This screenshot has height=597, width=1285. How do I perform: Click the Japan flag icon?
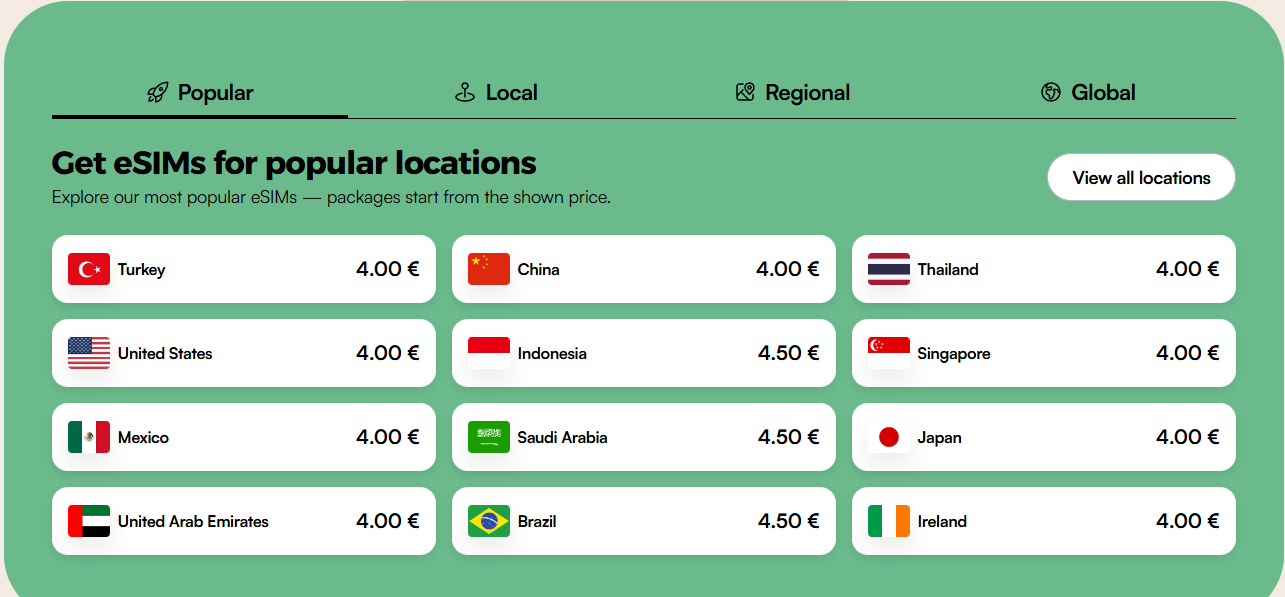[889, 437]
